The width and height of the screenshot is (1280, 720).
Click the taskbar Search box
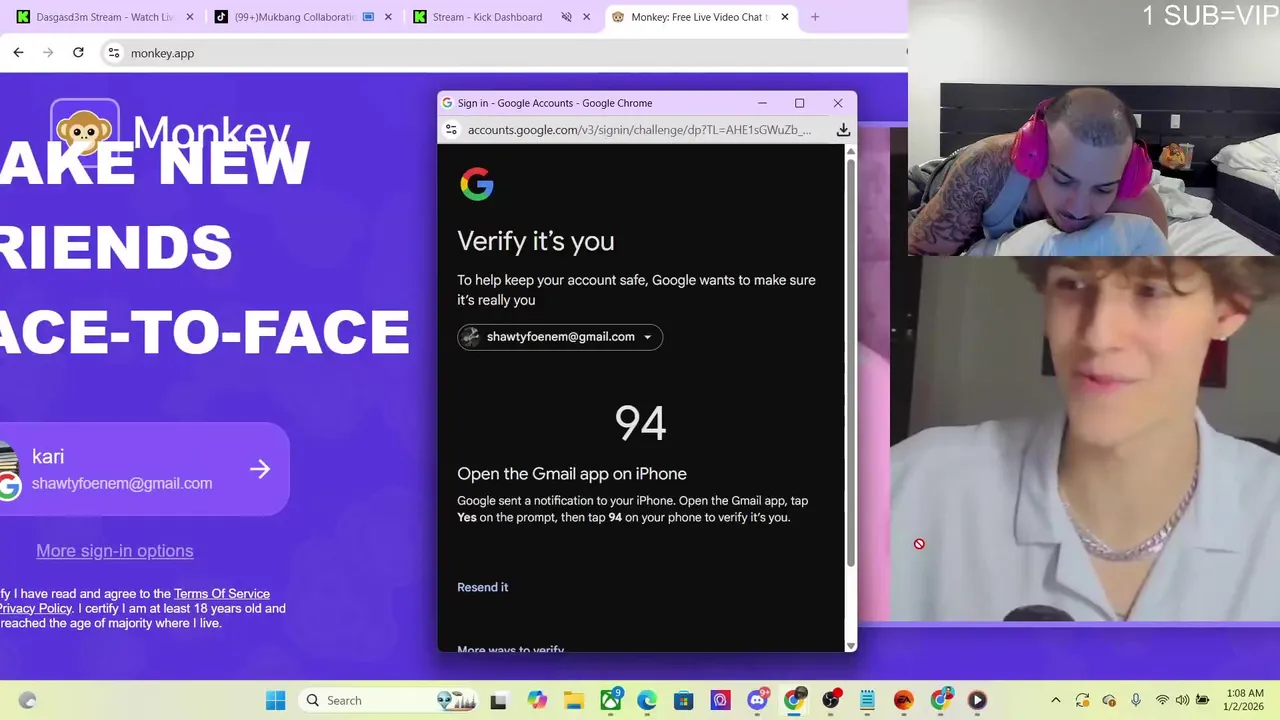(x=390, y=701)
